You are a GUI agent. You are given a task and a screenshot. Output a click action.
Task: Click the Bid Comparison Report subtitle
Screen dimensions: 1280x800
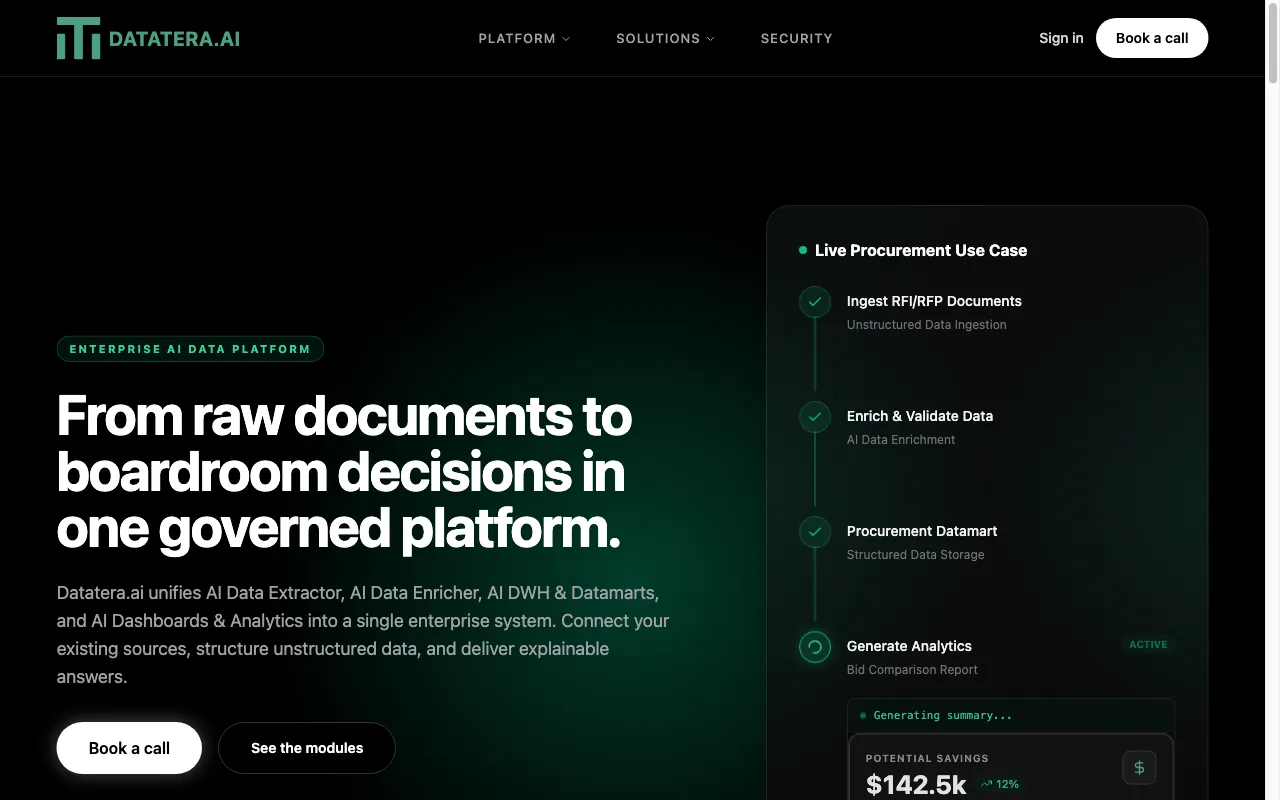(x=912, y=670)
